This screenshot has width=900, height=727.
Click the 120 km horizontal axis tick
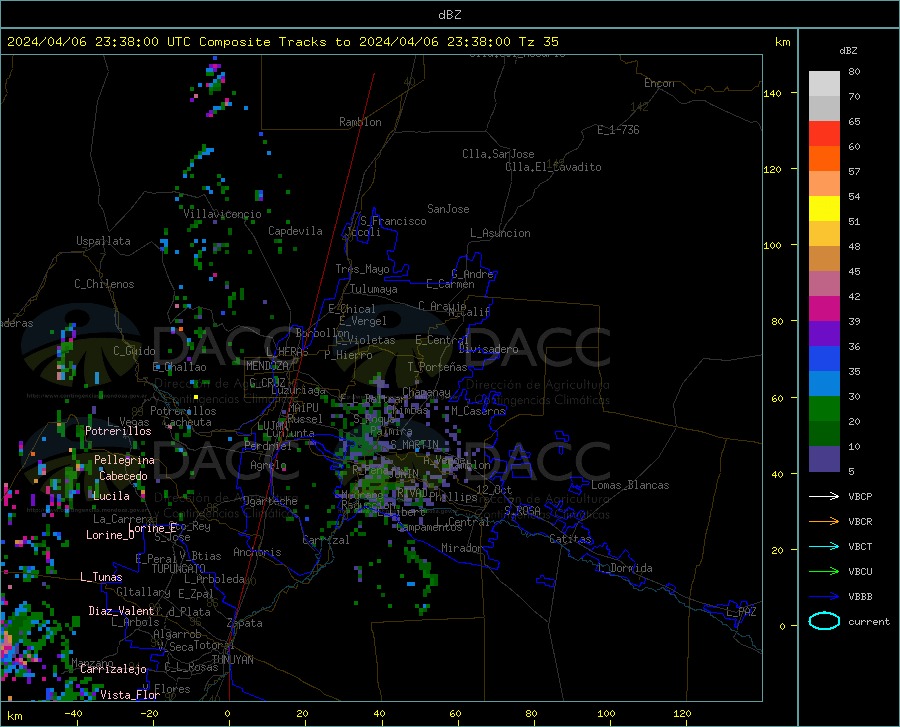682,713
